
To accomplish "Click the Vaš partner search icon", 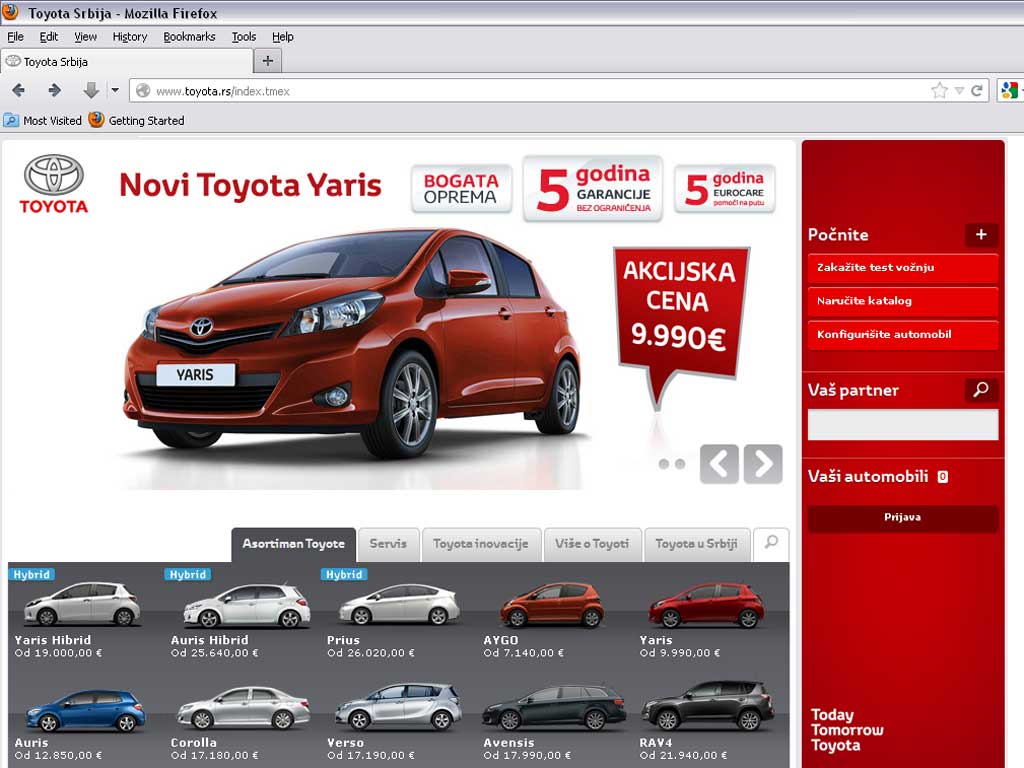I will (x=981, y=390).
